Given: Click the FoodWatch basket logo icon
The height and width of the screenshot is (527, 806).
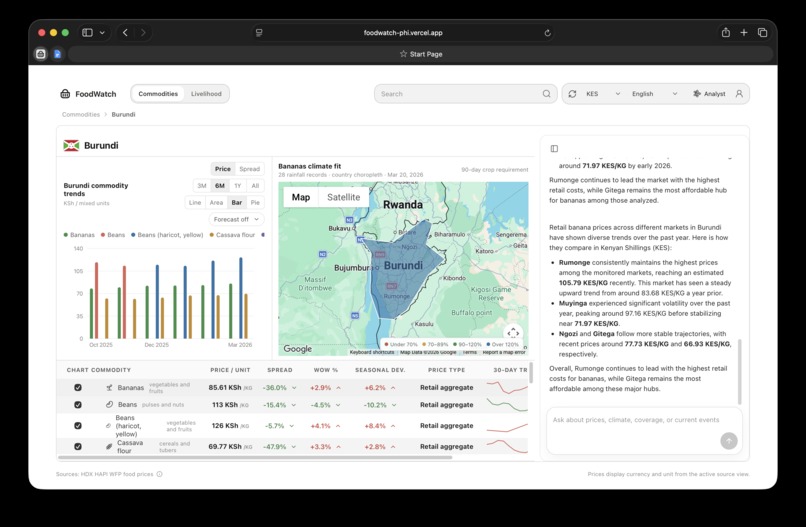Looking at the screenshot, I should coord(65,94).
